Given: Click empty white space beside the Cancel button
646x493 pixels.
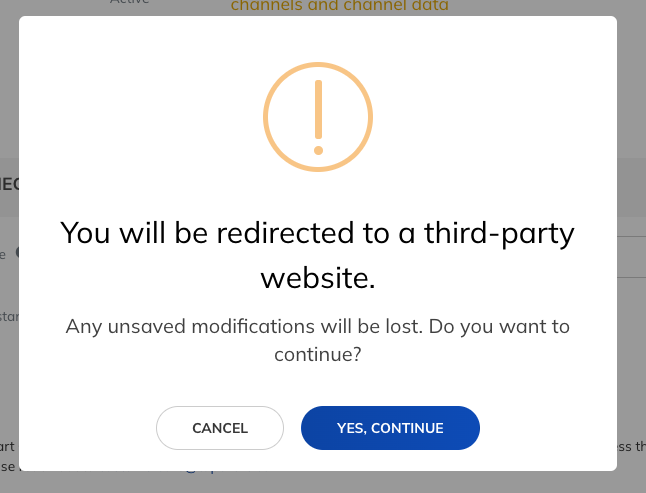Looking at the screenshot, I should 87,428.
